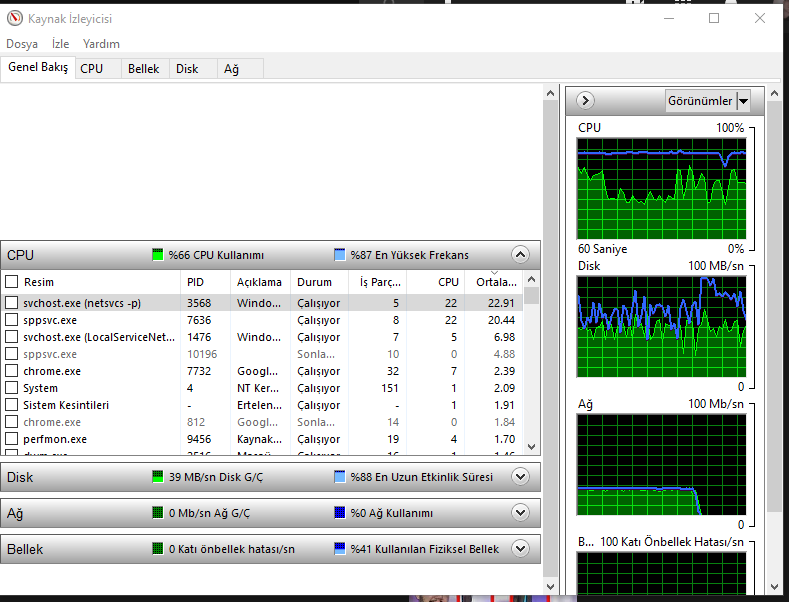
Task: Open the İzle menu
Action: (x=60, y=44)
